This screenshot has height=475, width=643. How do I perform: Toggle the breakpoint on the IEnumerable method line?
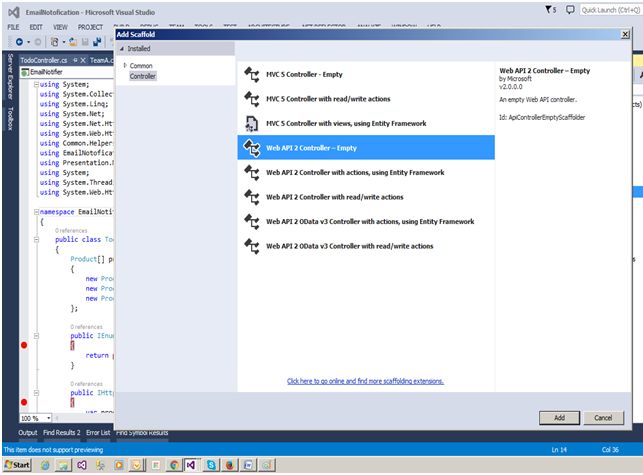(x=24, y=345)
